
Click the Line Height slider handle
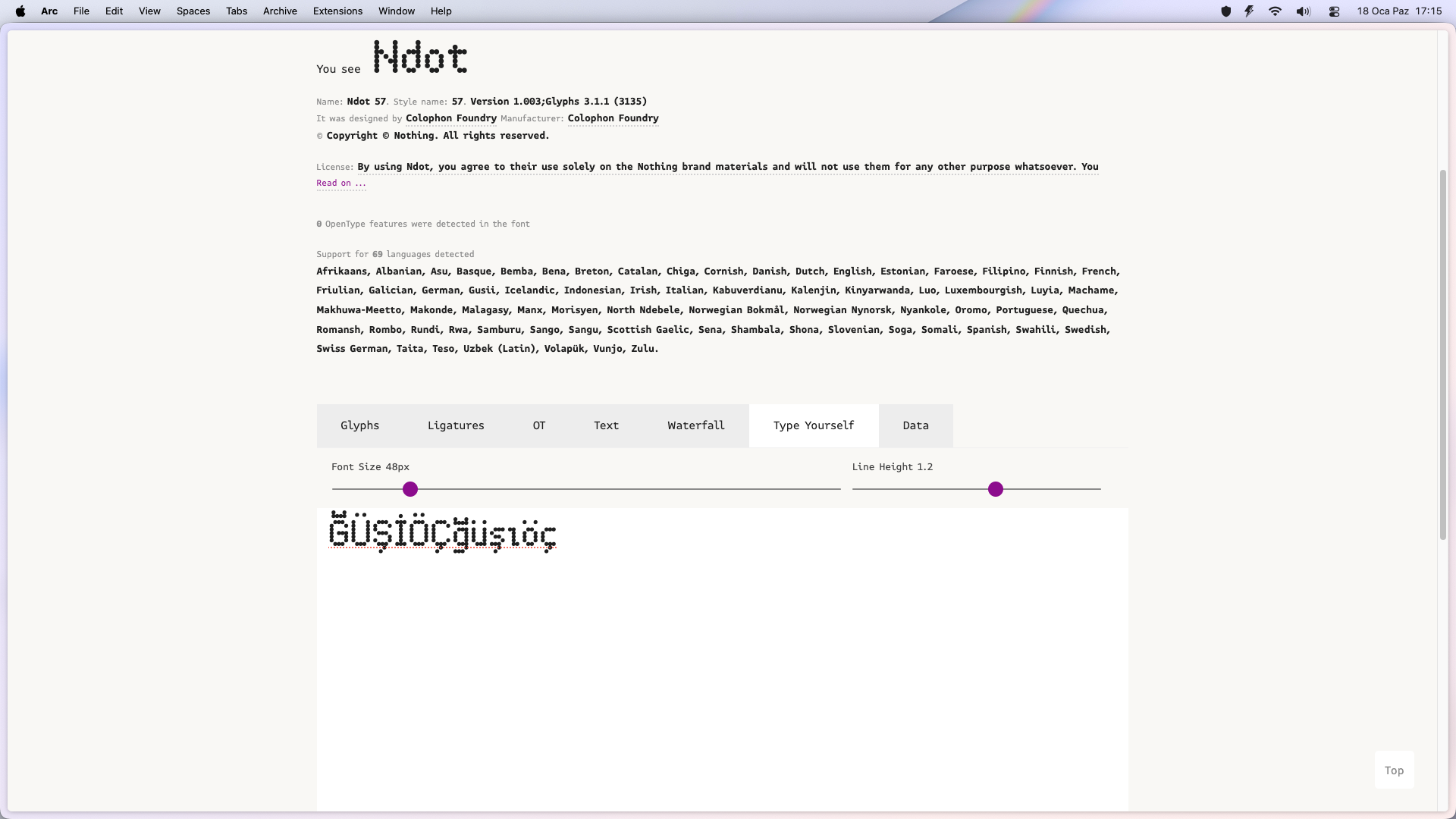(996, 490)
